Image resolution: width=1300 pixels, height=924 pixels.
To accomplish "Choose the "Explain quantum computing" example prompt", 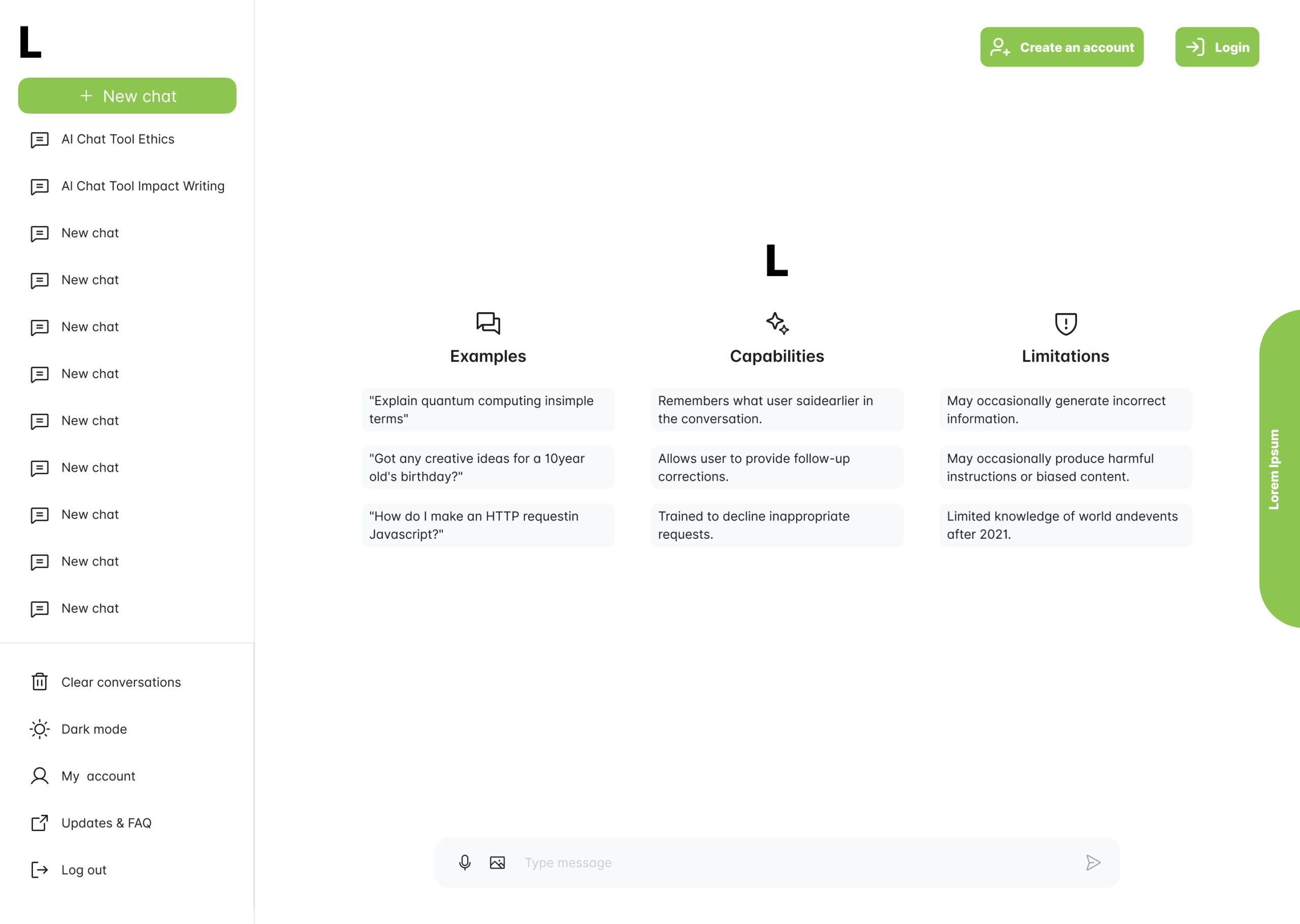I will click(487, 410).
